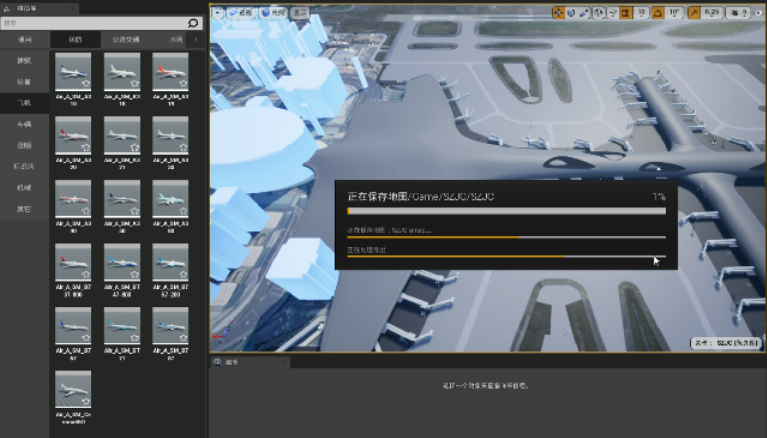
Task: Click the surface snapping icon
Action: click(612, 13)
